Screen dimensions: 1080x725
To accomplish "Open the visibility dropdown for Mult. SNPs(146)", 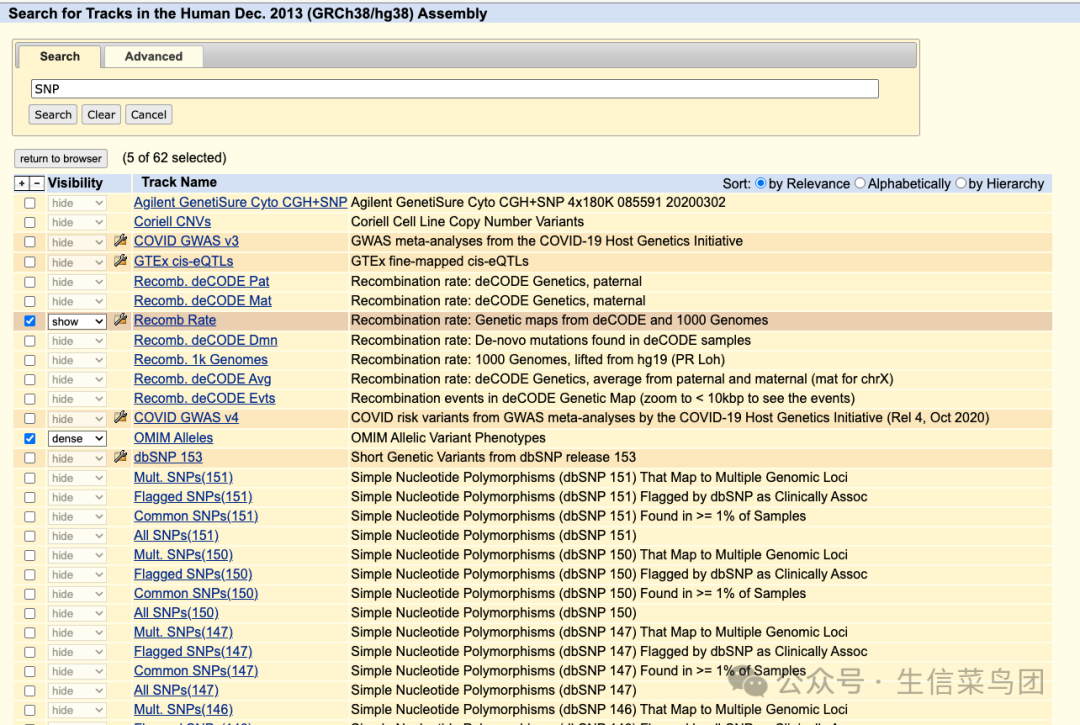I will (x=76, y=710).
